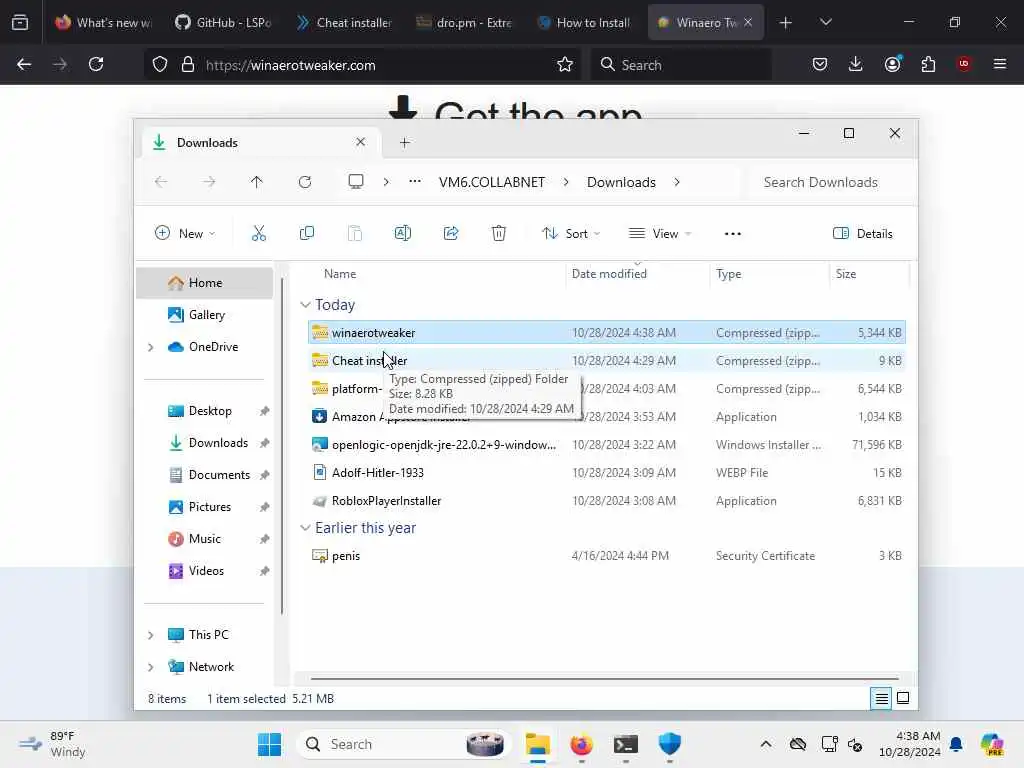Viewport: 1024px width, 768px height.
Task: Click the PC monitor icon in address bar
Action: 356,182
